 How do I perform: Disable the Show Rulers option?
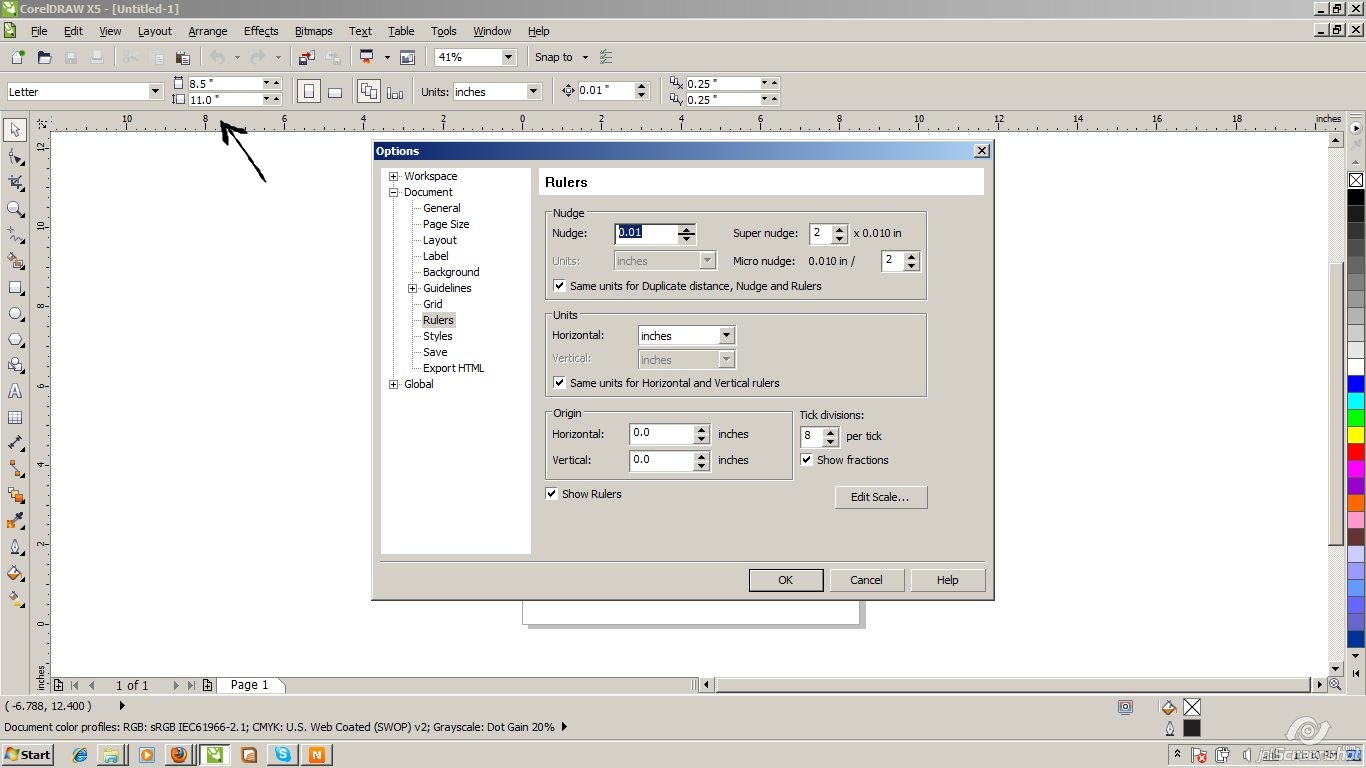tap(551, 493)
